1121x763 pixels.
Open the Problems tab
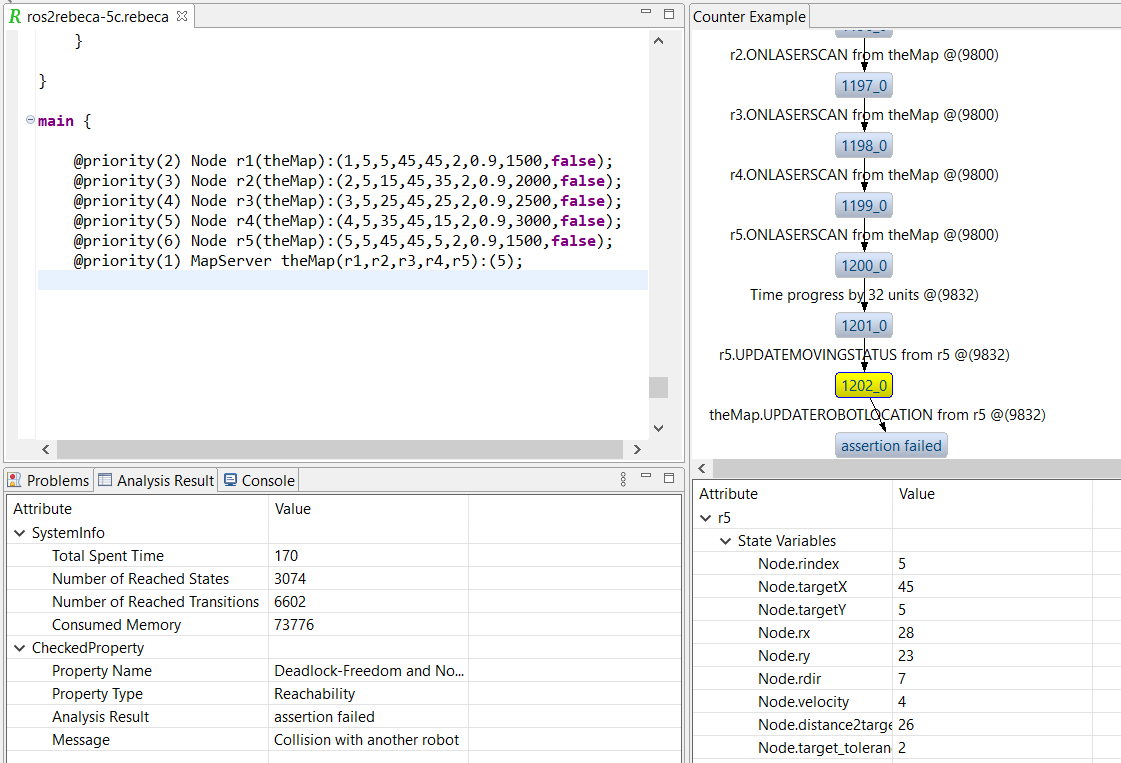pyautogui.click(x=48, y=481)
